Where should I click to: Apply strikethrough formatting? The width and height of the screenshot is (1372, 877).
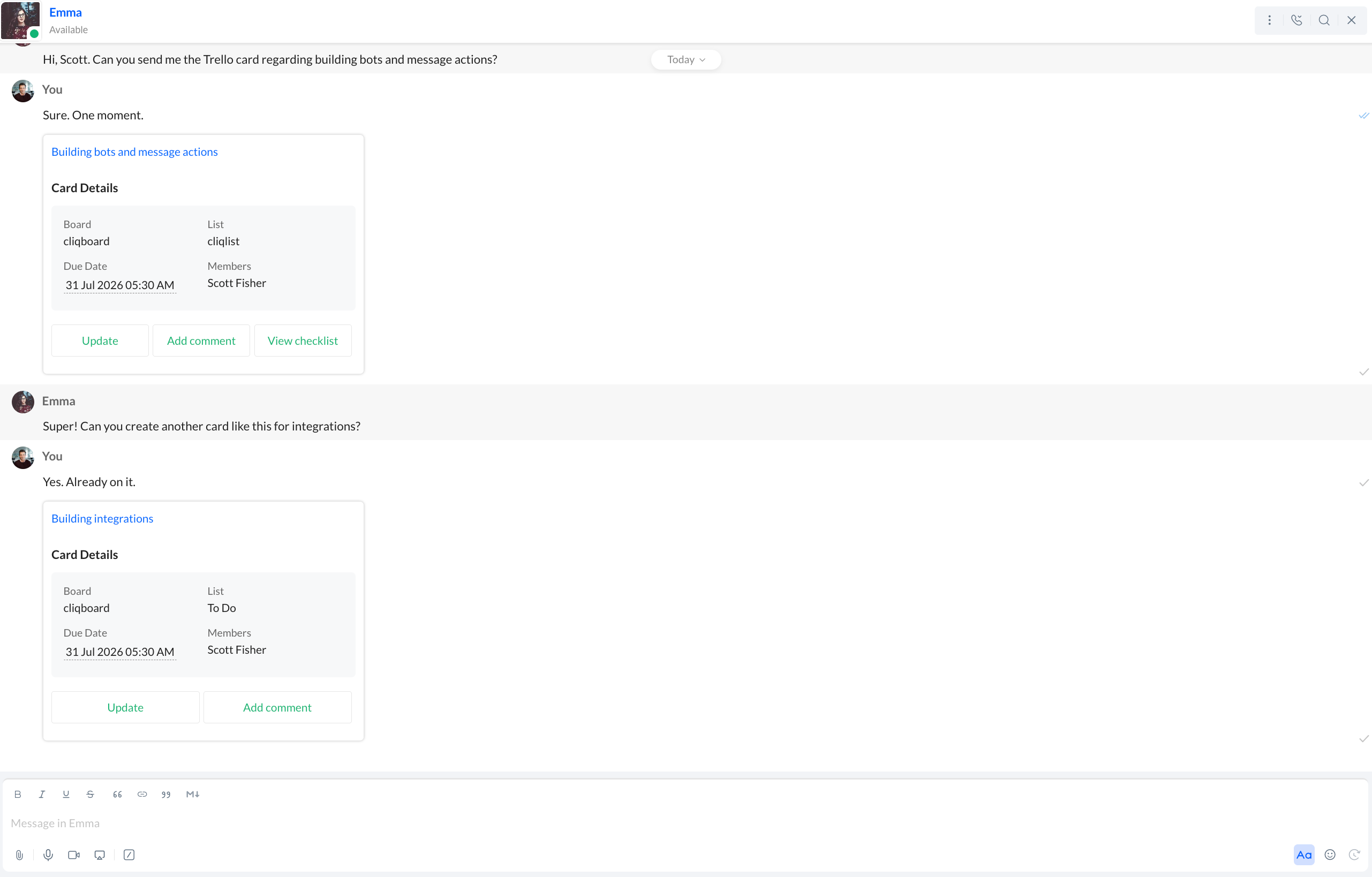(x=90, y=795)
